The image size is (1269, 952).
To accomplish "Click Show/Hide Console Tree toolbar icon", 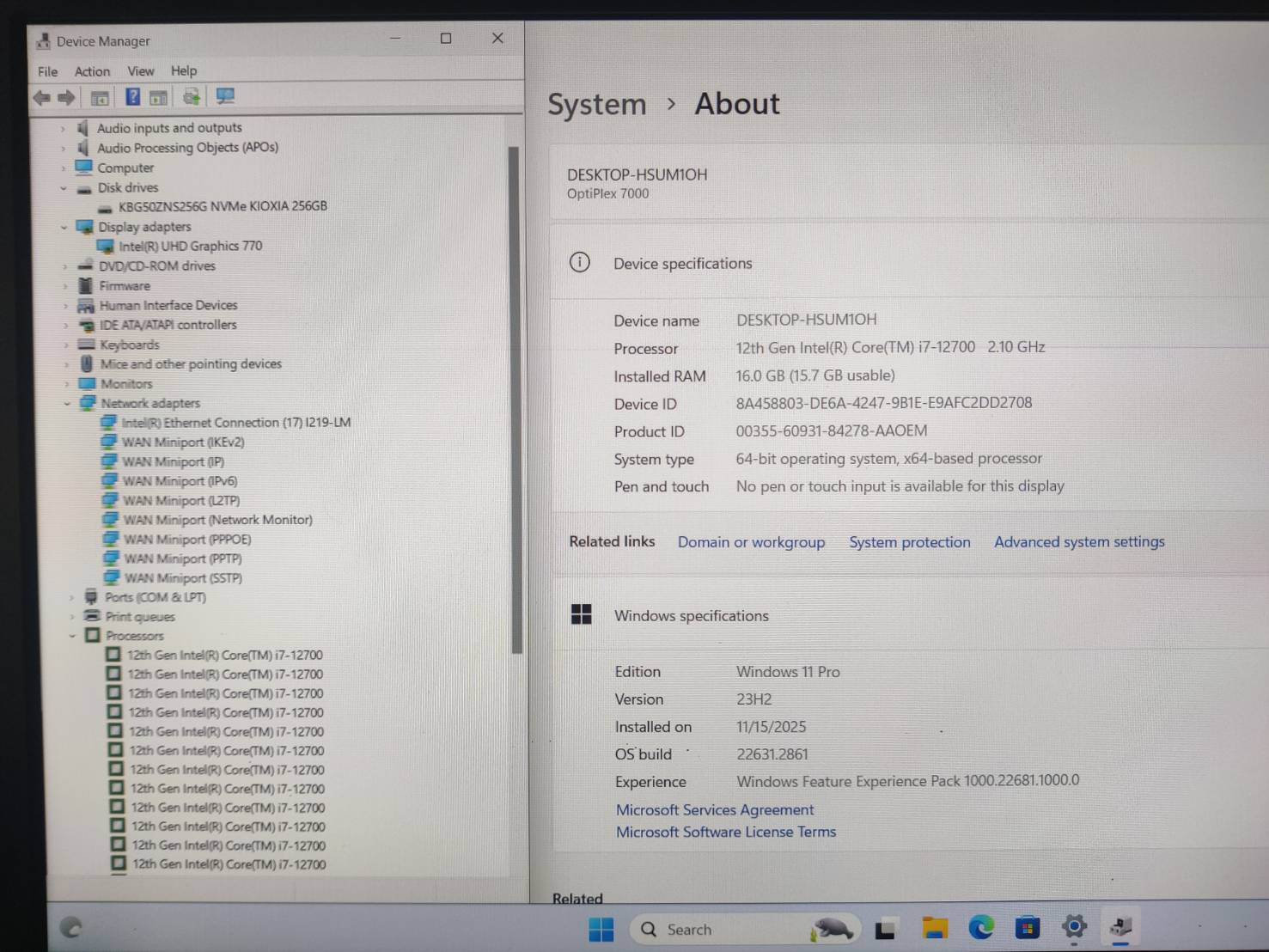I will 100,98.
